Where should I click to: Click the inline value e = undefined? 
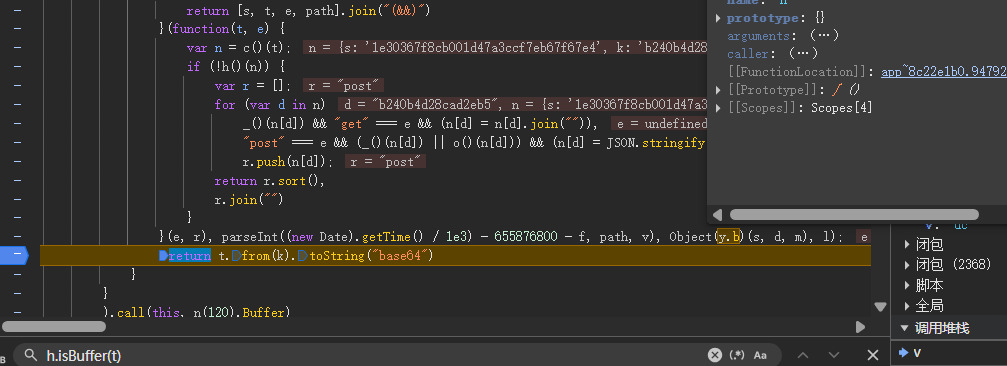click(x=661, y=124)
